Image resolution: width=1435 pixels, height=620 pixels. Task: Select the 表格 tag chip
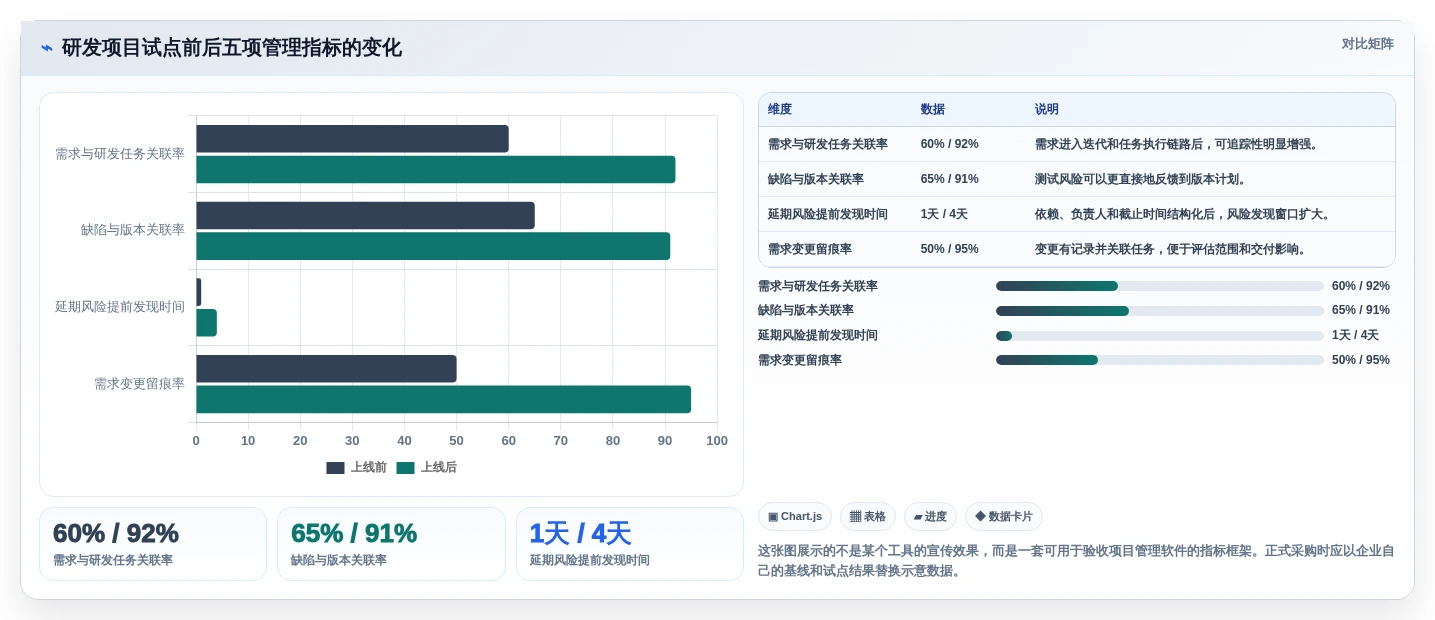point(868,517)
